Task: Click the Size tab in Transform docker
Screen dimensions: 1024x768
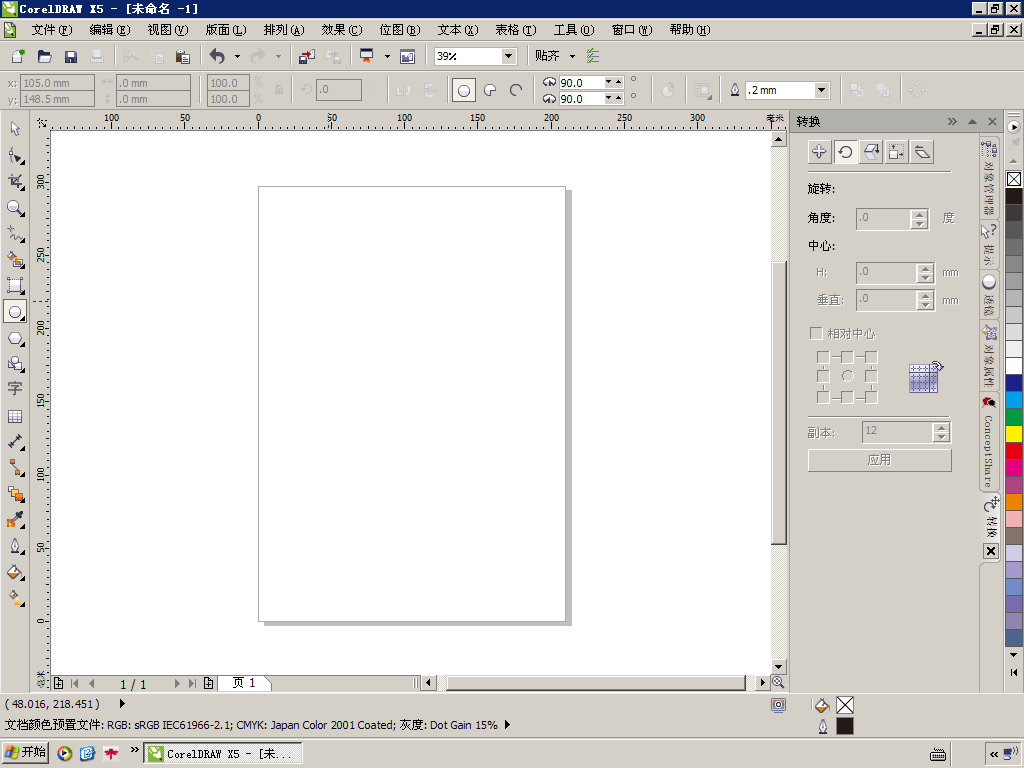Action: coord(896,152)
